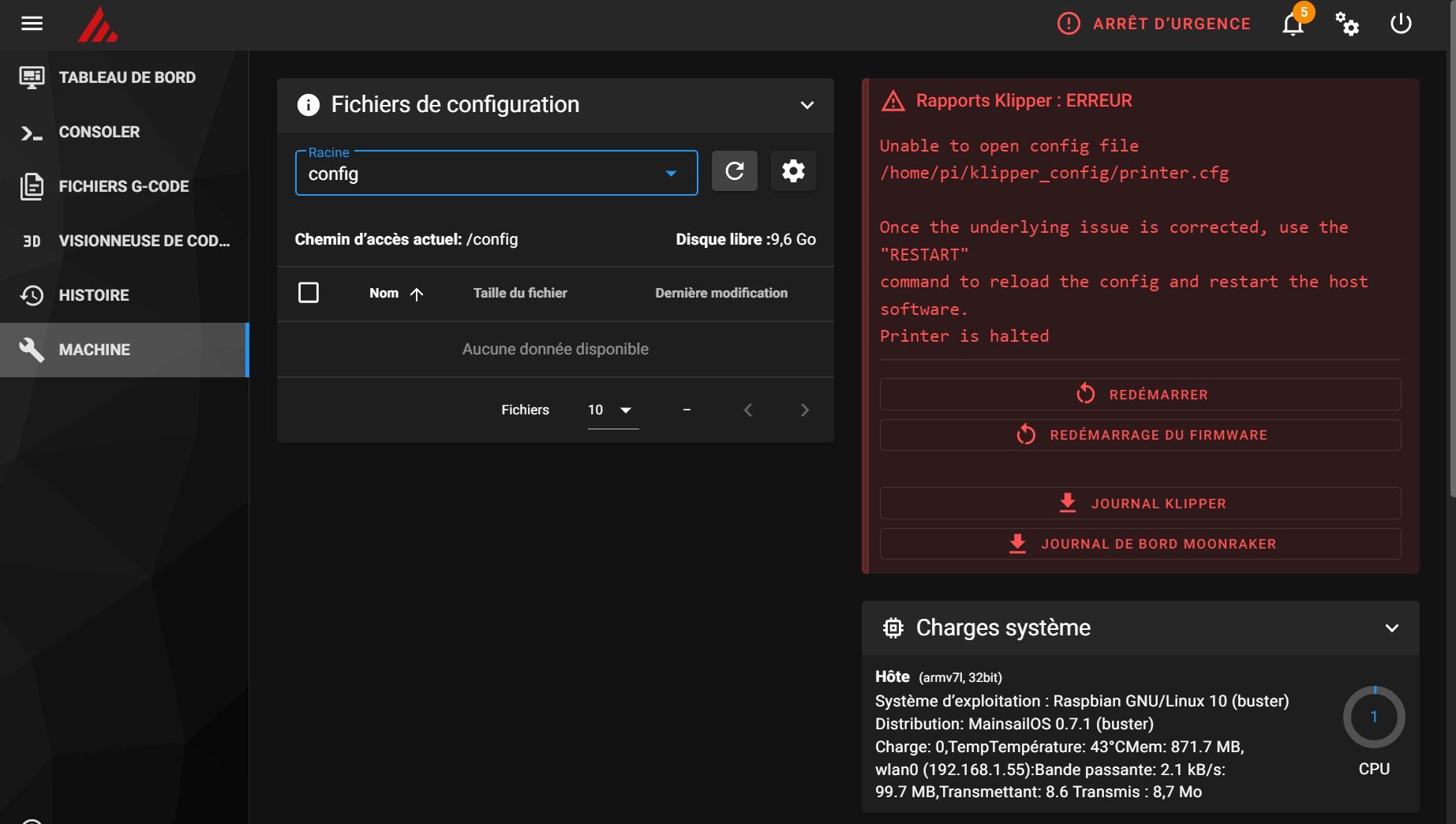Open the Histoire page
This screenshot has width=1456, height=824.
pos(93,295)
